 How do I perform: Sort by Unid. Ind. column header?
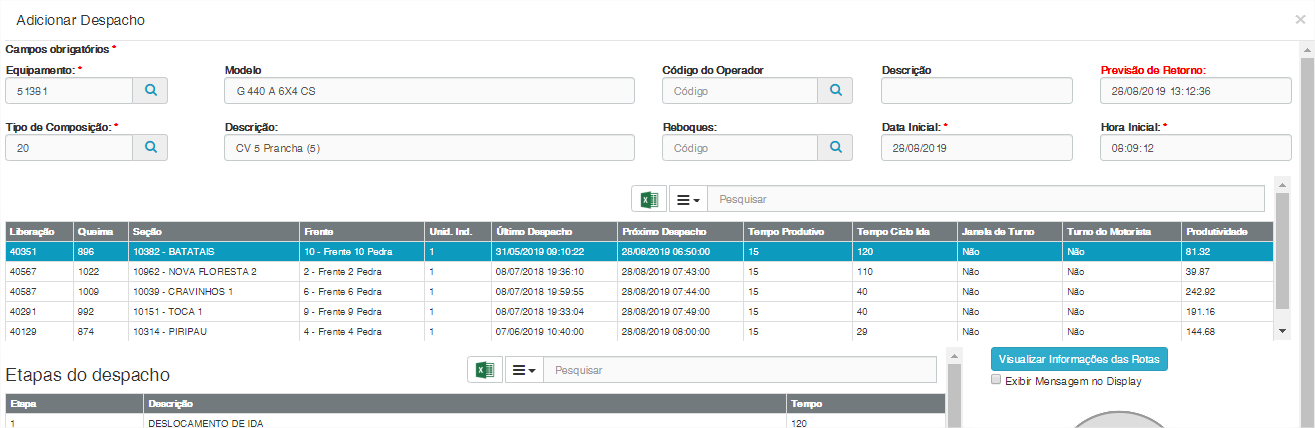(x=457, y=231)
